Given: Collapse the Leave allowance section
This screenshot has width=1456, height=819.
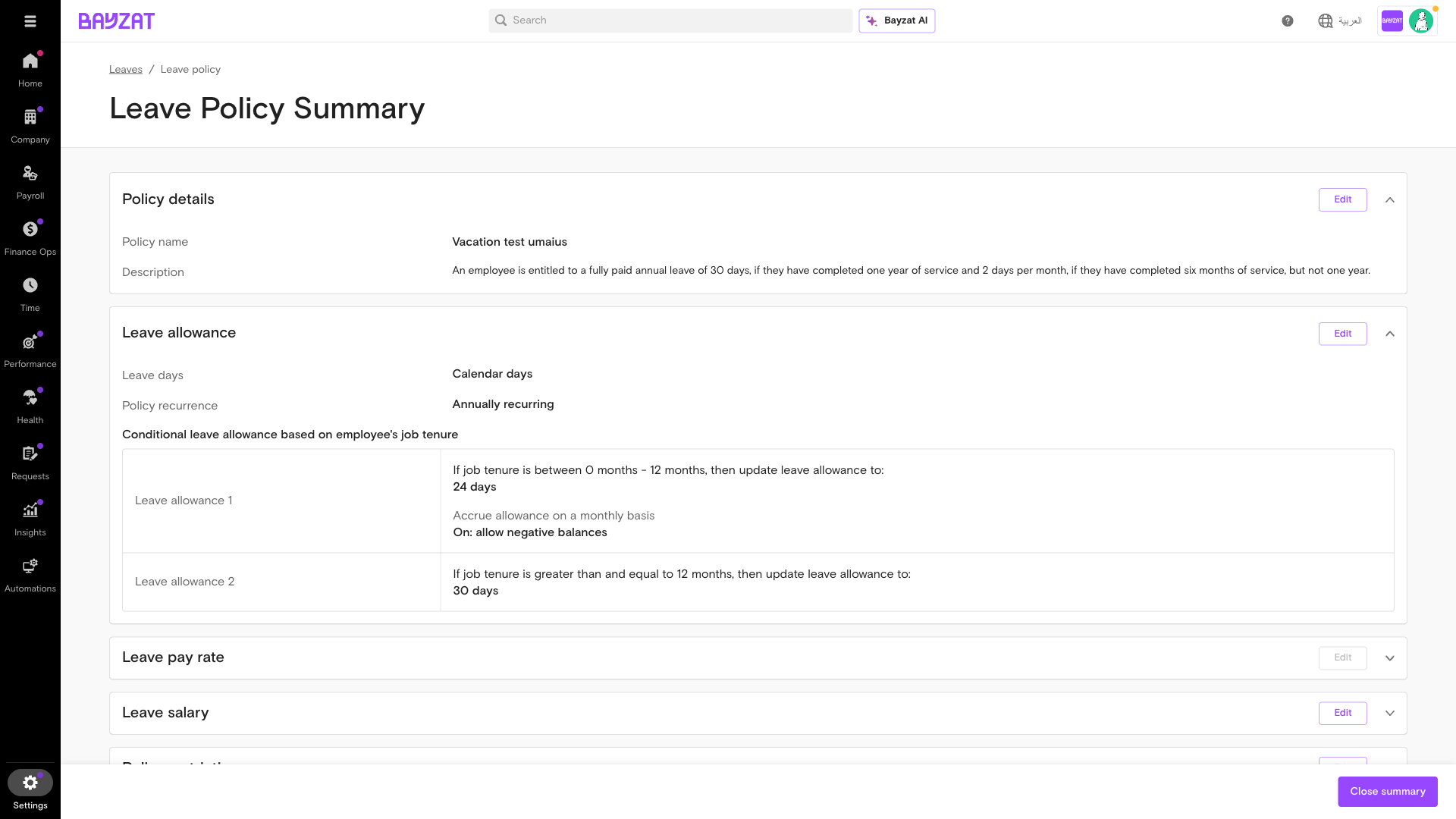Looking at the screenshot, I should (1390, 334).
